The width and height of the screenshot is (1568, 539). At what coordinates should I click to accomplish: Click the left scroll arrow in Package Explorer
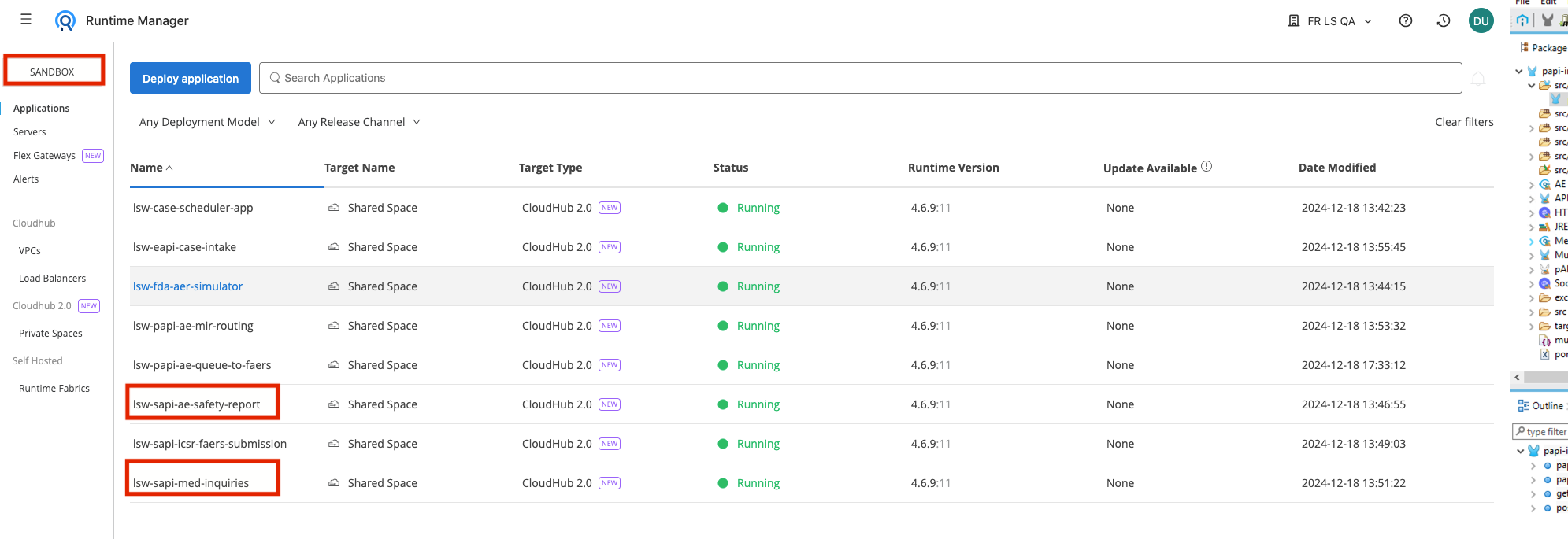[x=1518, y=378]
